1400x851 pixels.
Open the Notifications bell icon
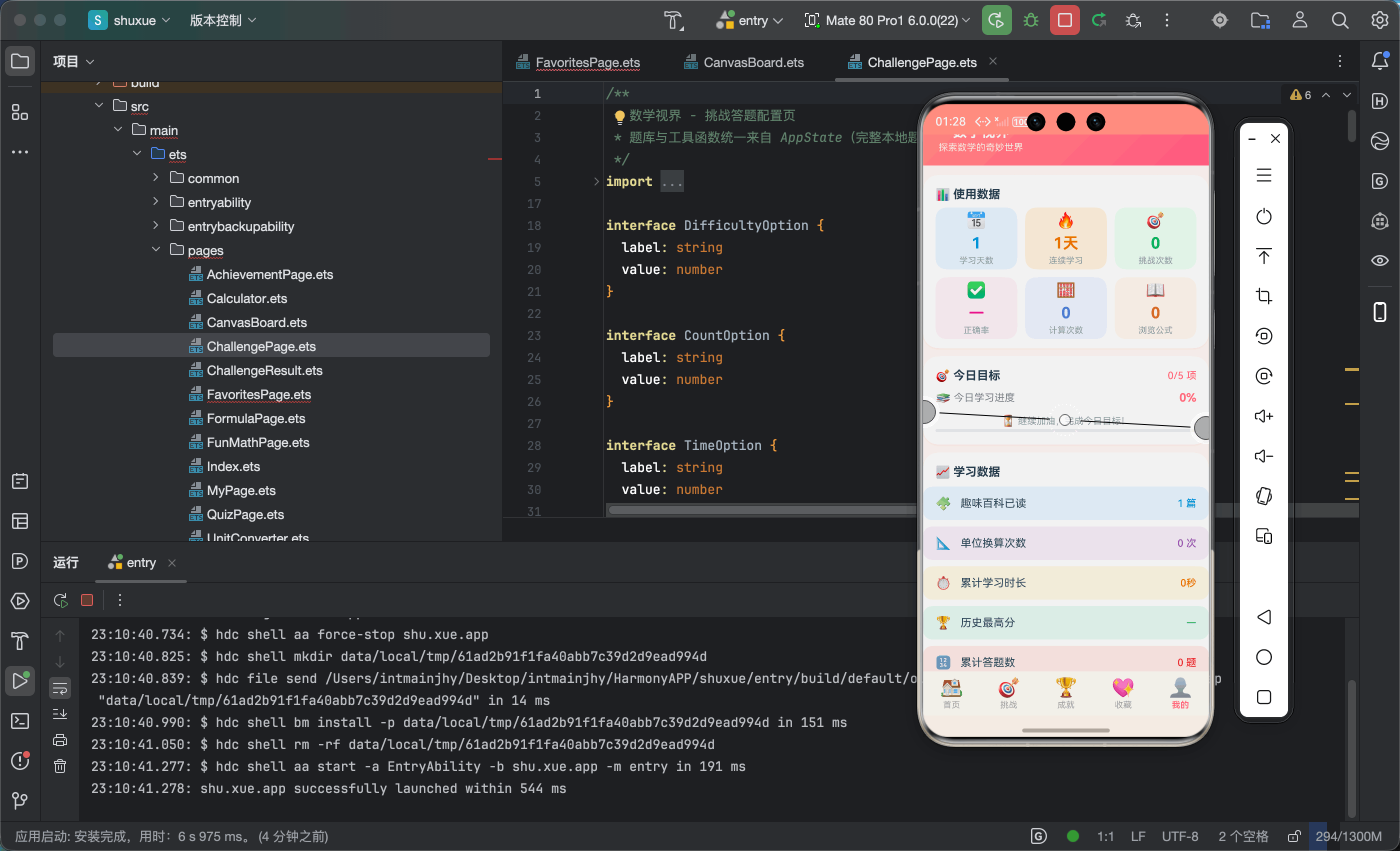(x=1379, y=61)
